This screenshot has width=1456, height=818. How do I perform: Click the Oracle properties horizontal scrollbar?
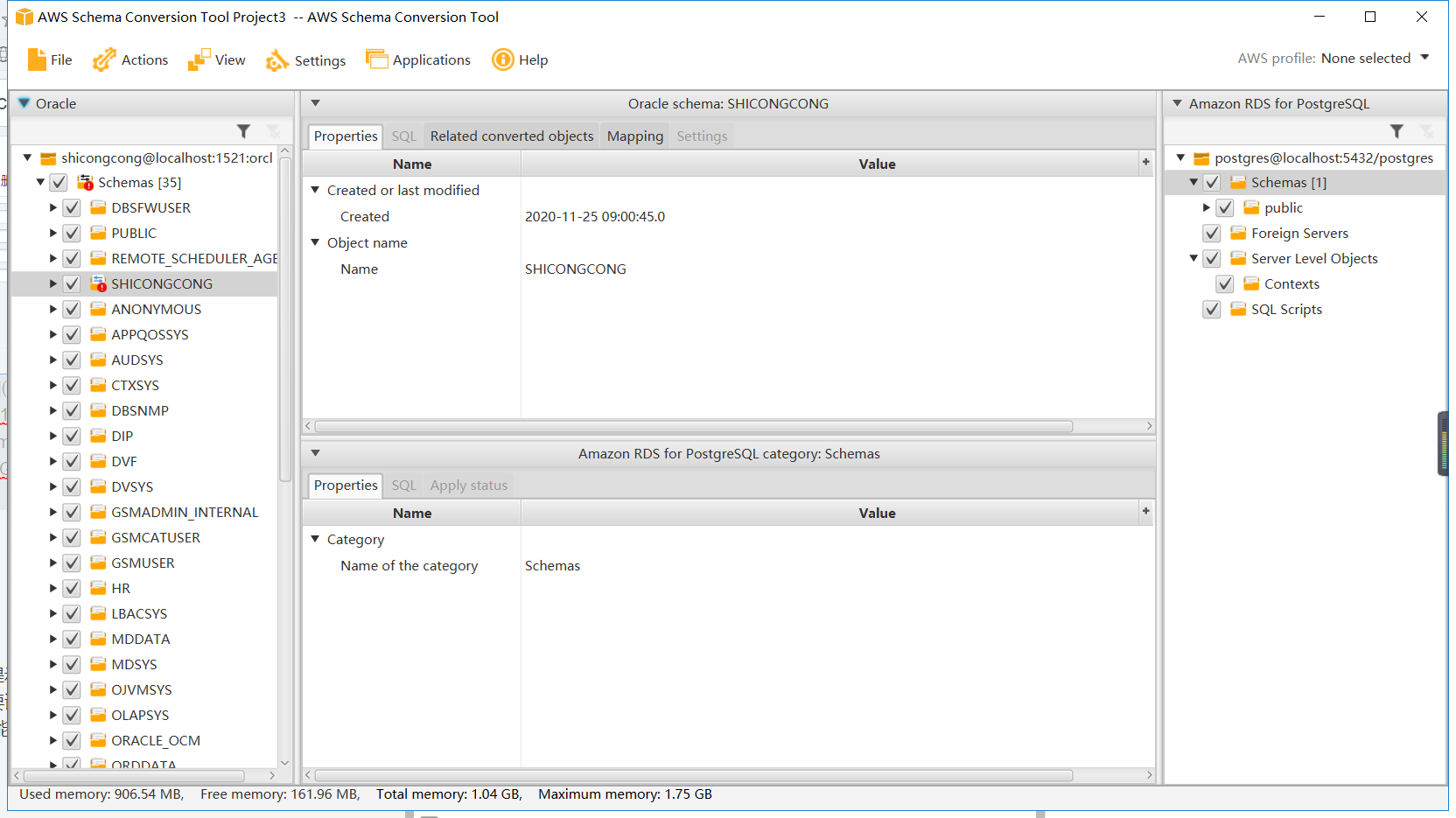(694, 427)
